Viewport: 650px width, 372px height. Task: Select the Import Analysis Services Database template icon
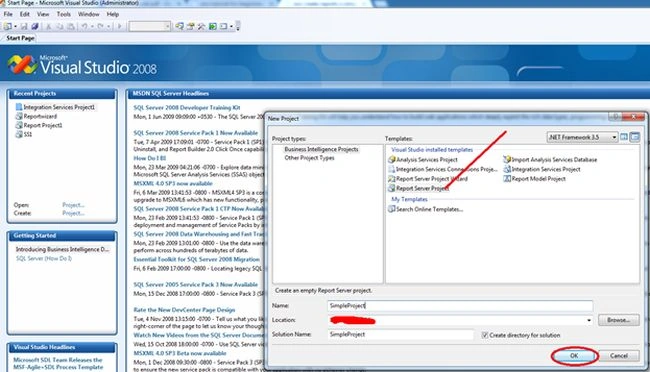(507, 159)
